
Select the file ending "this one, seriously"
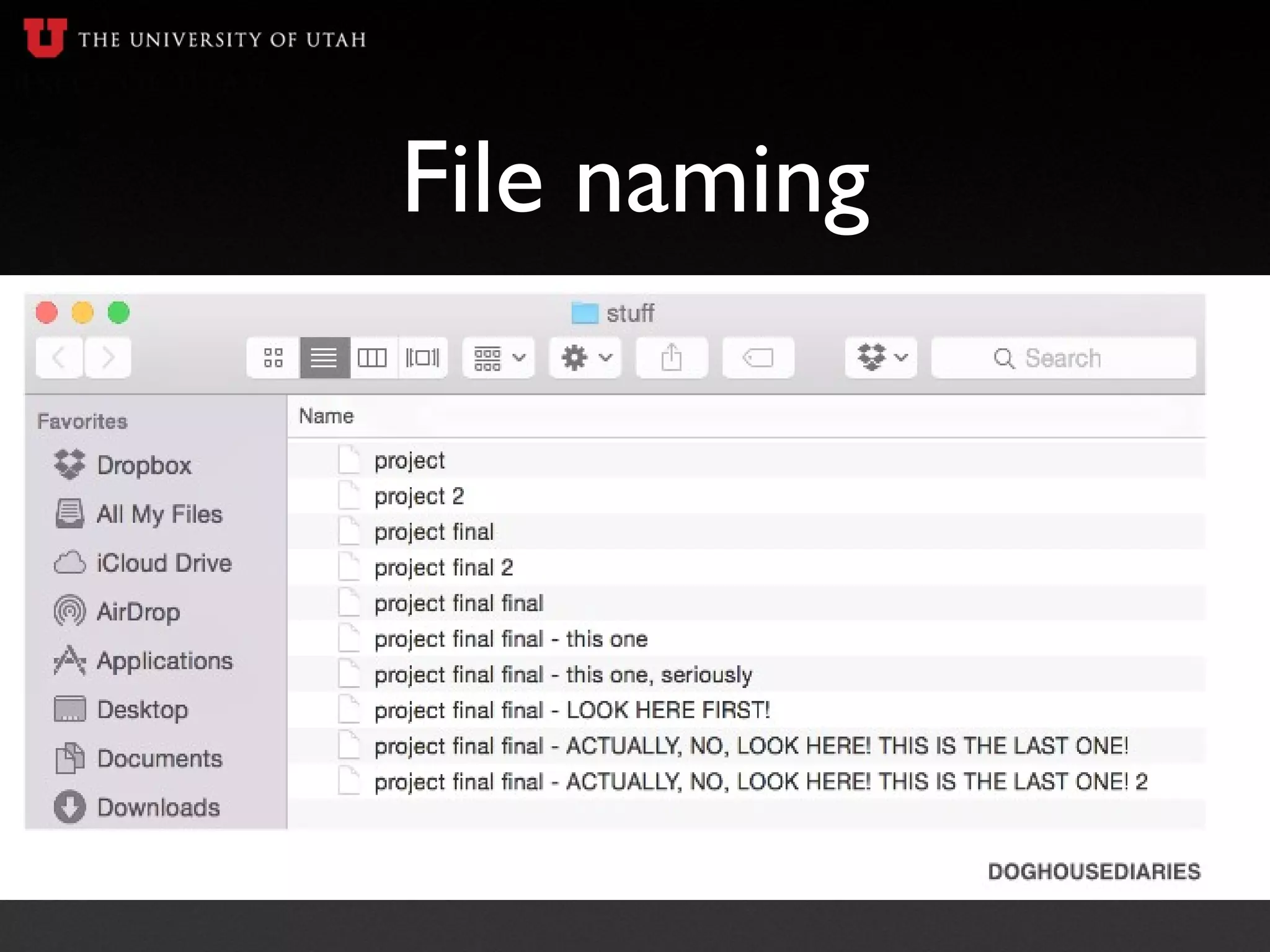tap(747, 674)
